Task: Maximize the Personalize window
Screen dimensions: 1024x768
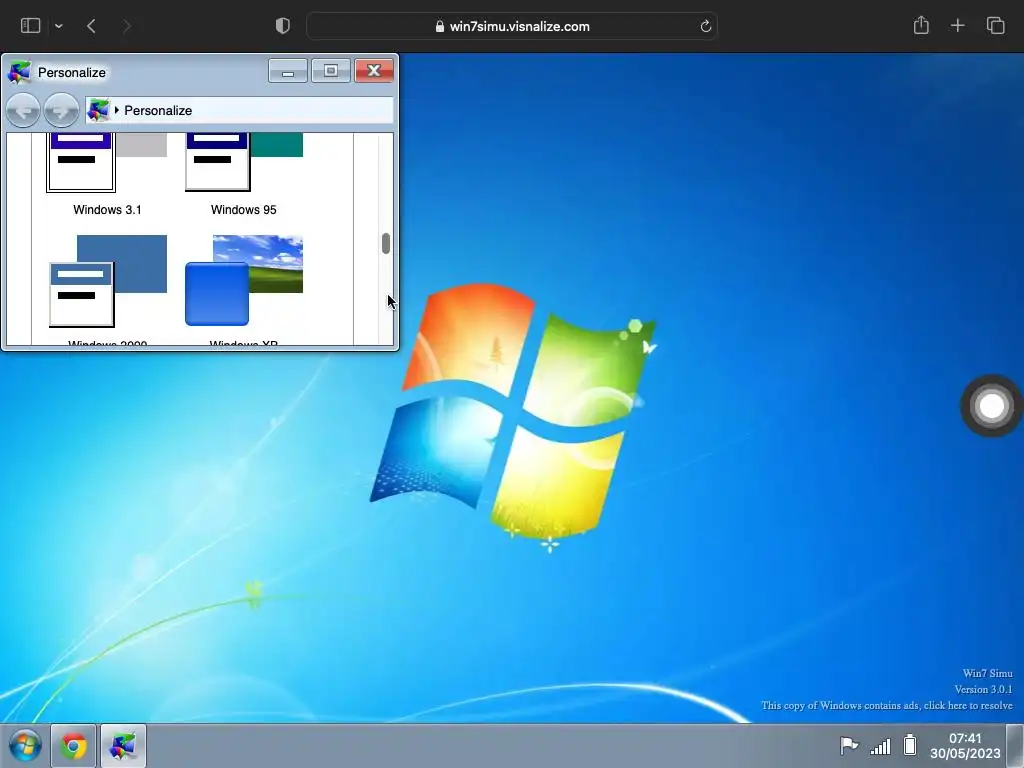Action: coord(330,71)
